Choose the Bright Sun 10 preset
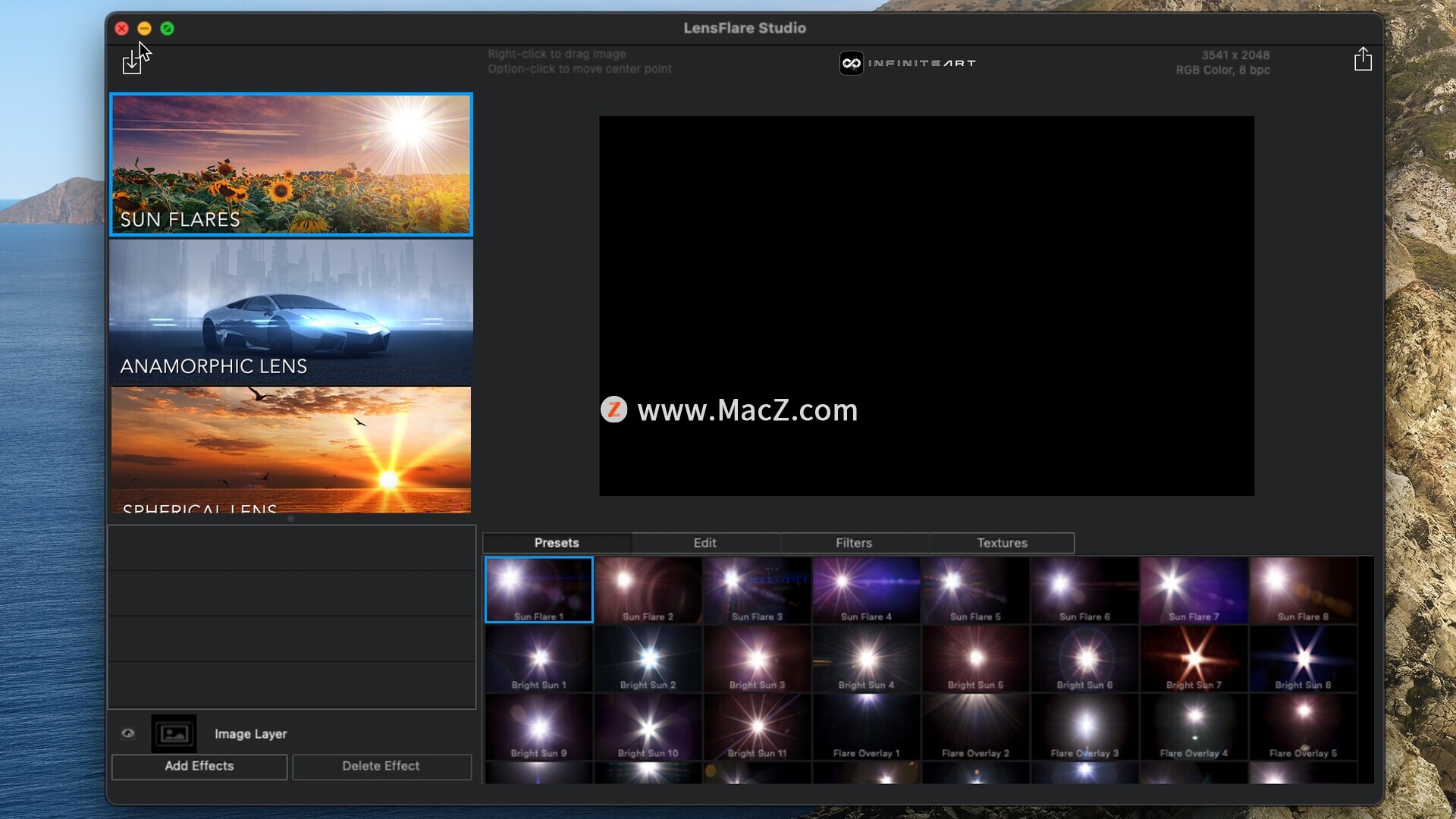 [x=648, y=726]
